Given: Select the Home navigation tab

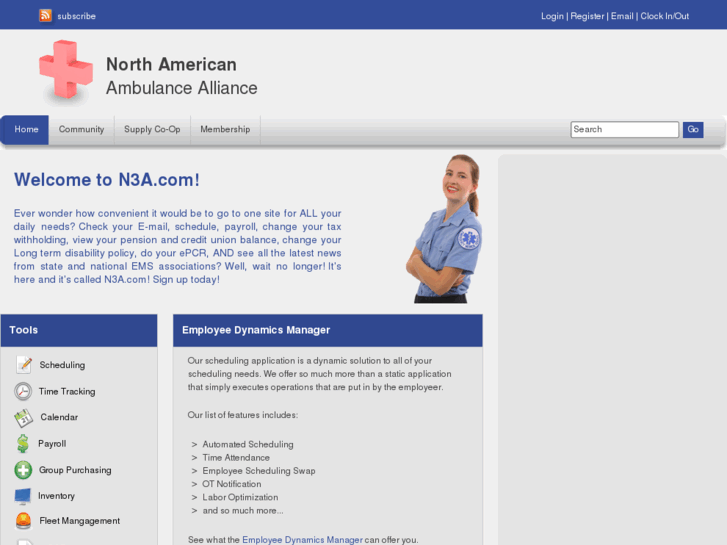Looking at the screenshot, I should [x=26, y=129].
